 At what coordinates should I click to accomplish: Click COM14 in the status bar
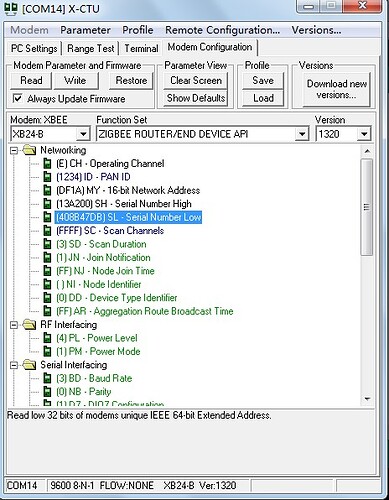[x=22, y=485]
